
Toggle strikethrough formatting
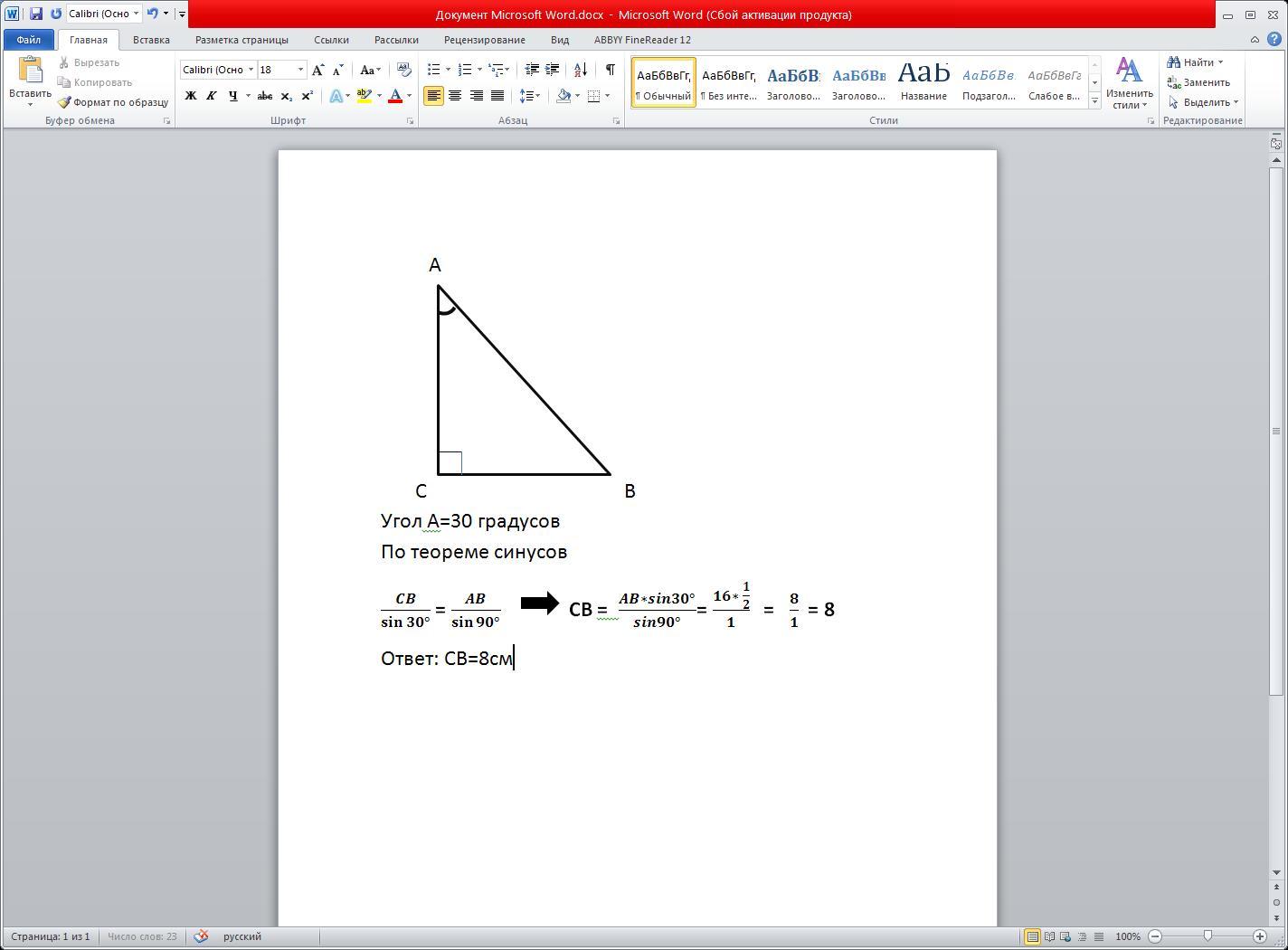265,96
